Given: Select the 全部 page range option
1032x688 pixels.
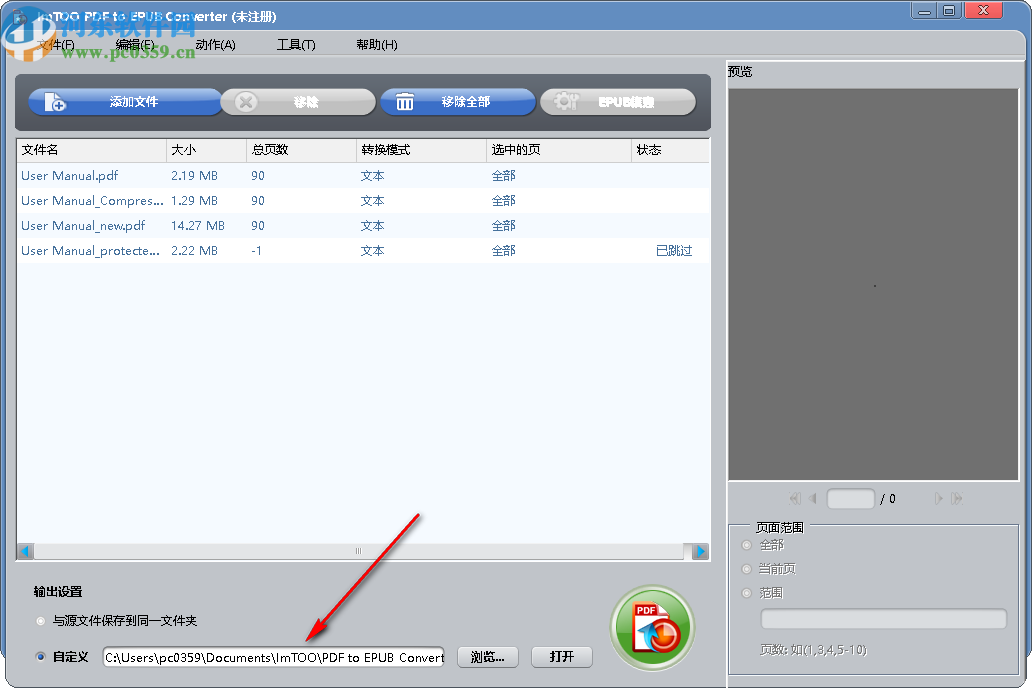Looking at the screenshot, I should pyautogui.click(x=747, y=545).
